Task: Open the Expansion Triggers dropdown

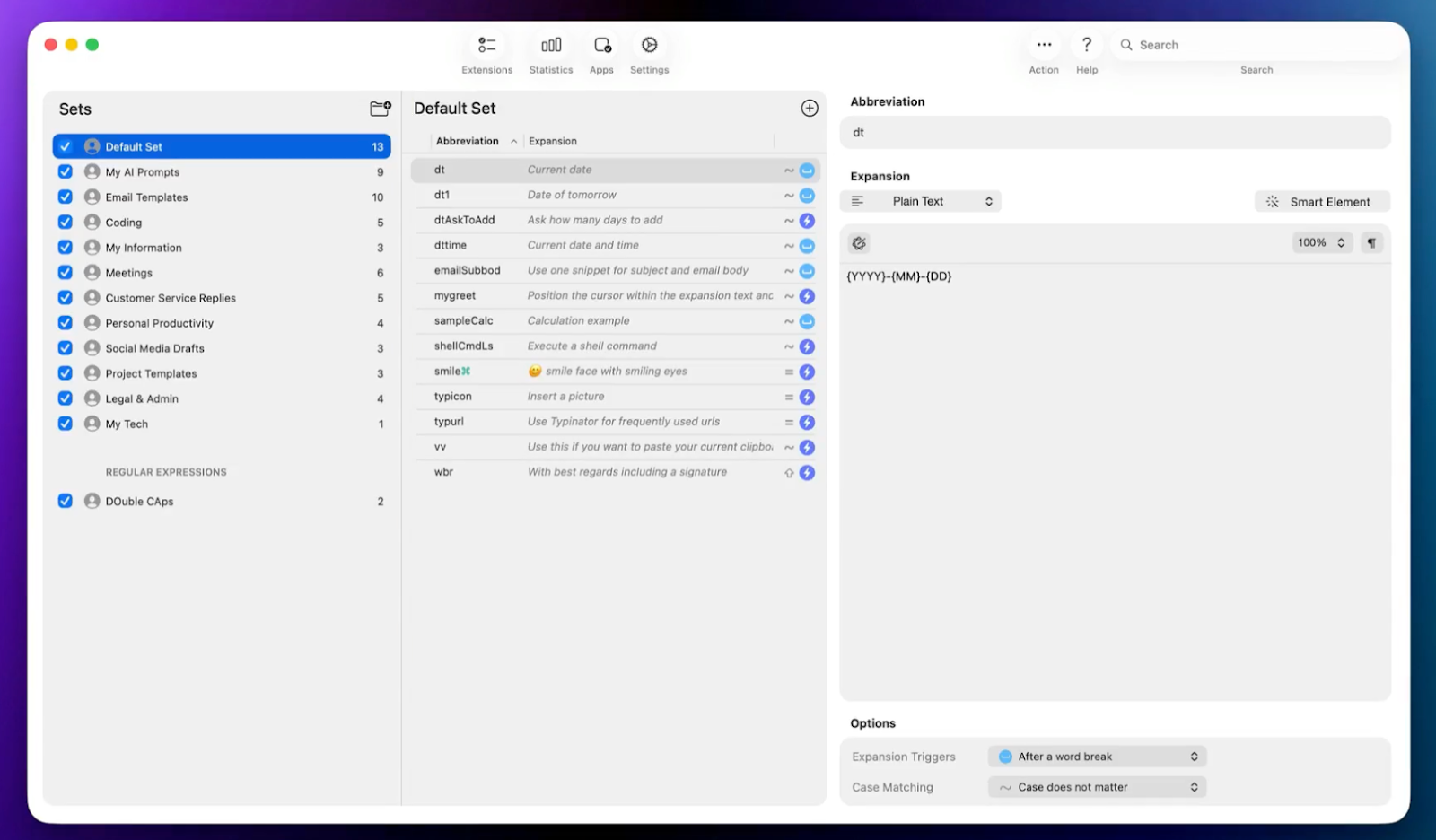Action: point(1097,757)
